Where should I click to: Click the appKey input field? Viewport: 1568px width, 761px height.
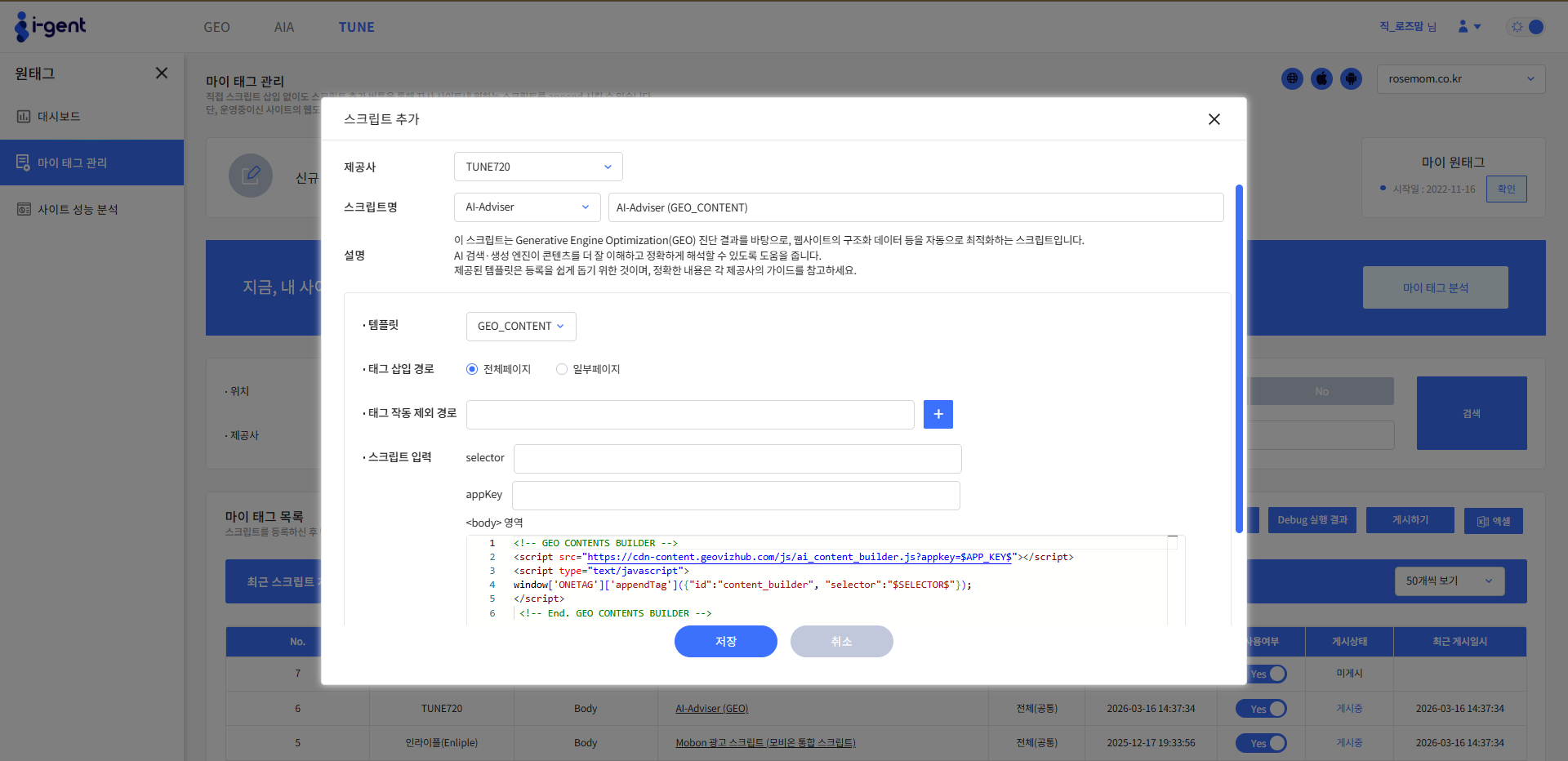tap(736, 496)
